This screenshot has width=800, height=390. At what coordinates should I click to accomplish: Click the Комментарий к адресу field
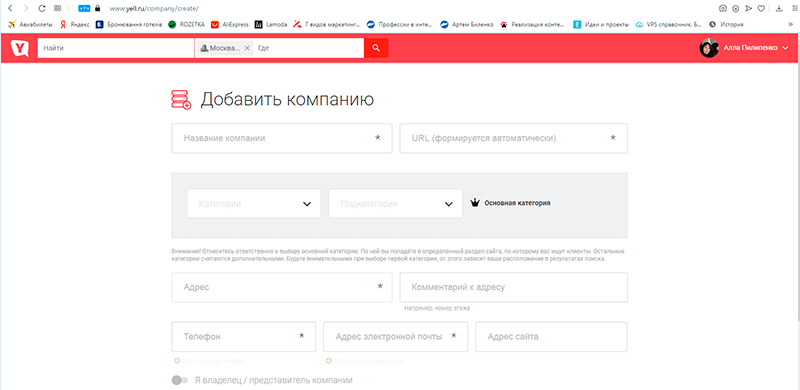pyautogui.click(x=513, y=287)
